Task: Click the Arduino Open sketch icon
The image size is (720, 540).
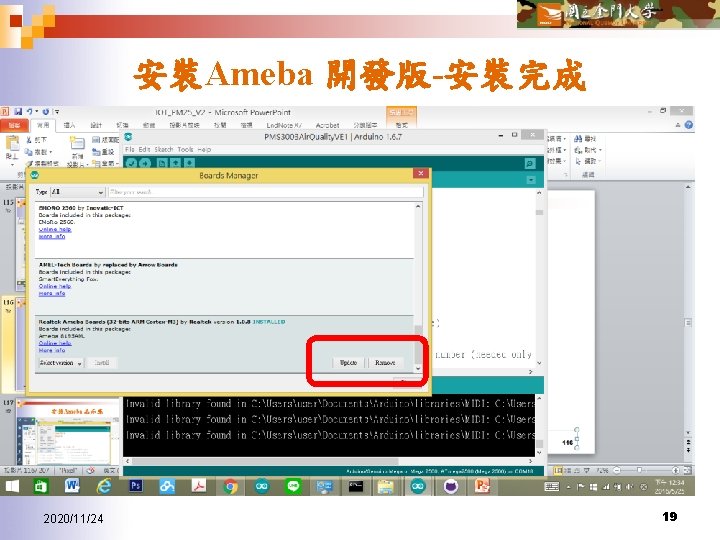Action: (176, 163)
